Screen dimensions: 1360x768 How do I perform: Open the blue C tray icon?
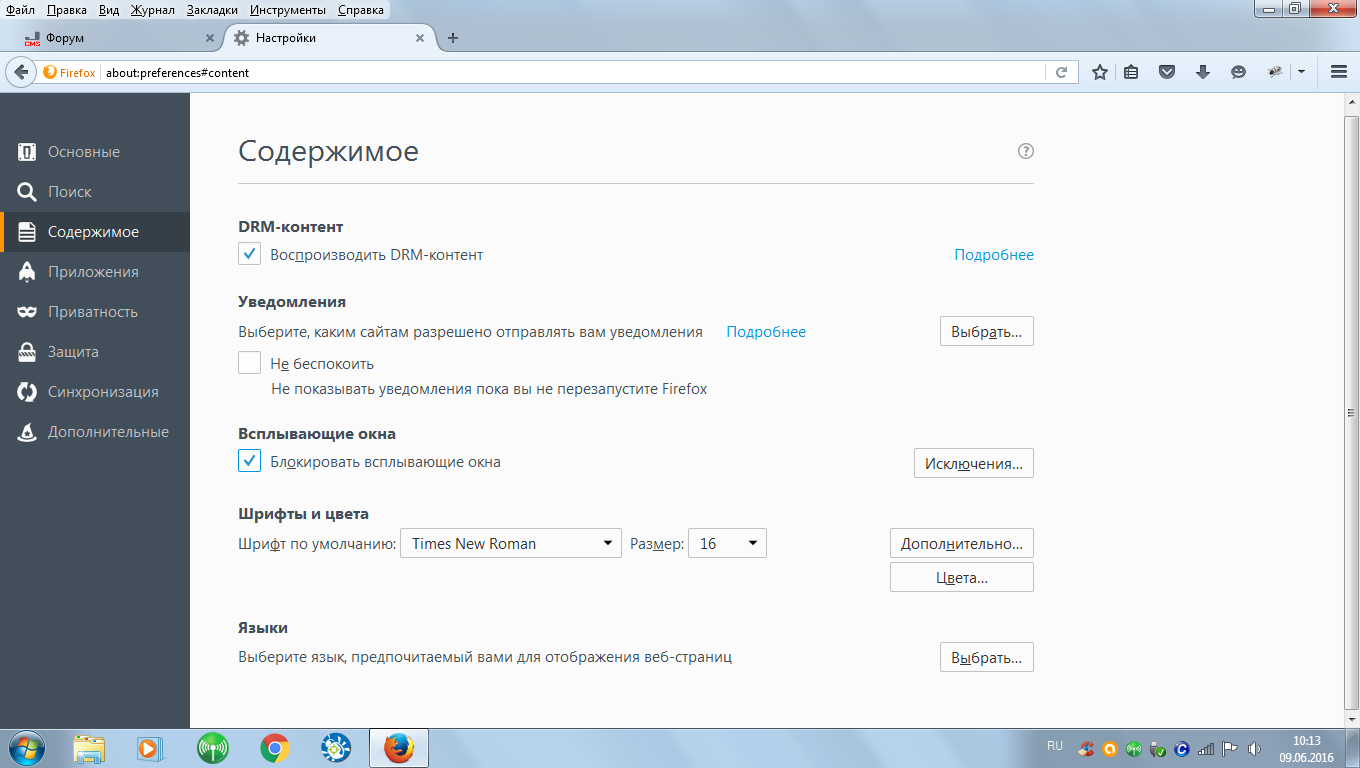[1181, 748]
